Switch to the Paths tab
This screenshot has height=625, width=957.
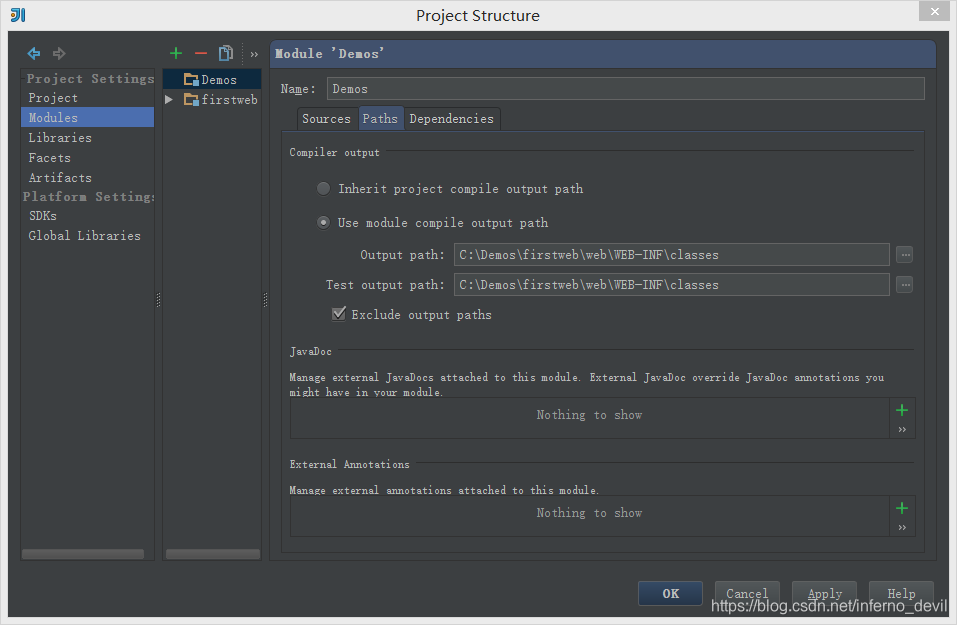click(380, 119)
